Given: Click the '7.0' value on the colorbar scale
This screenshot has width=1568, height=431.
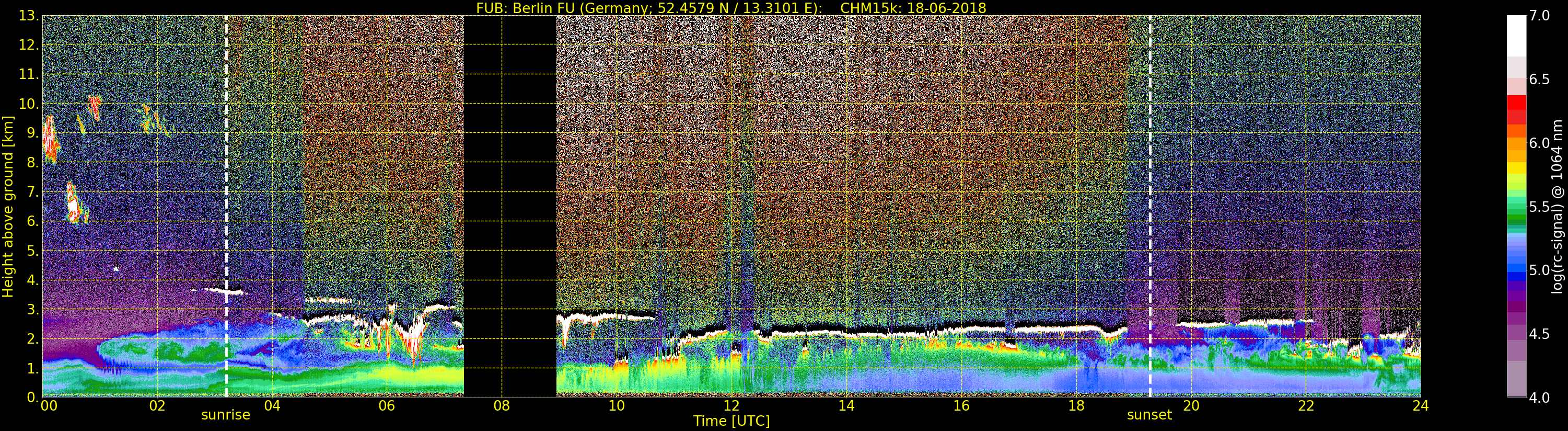Looking at the screenshot, I should click(1540, 15).
